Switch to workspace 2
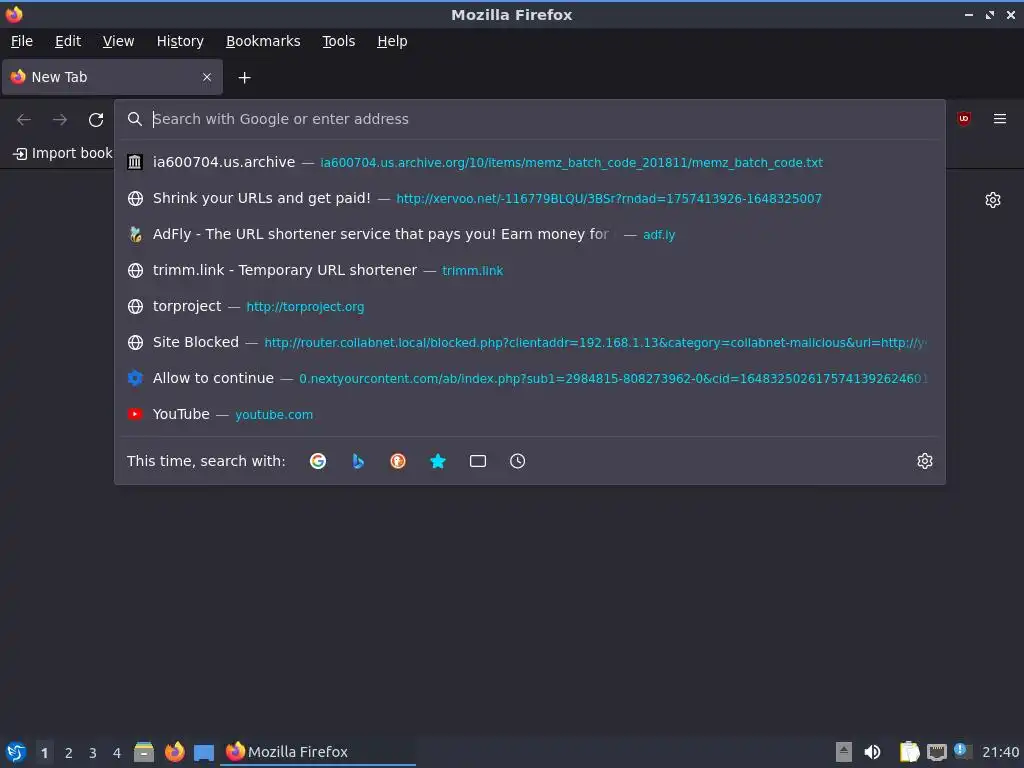 coord(69,753)
